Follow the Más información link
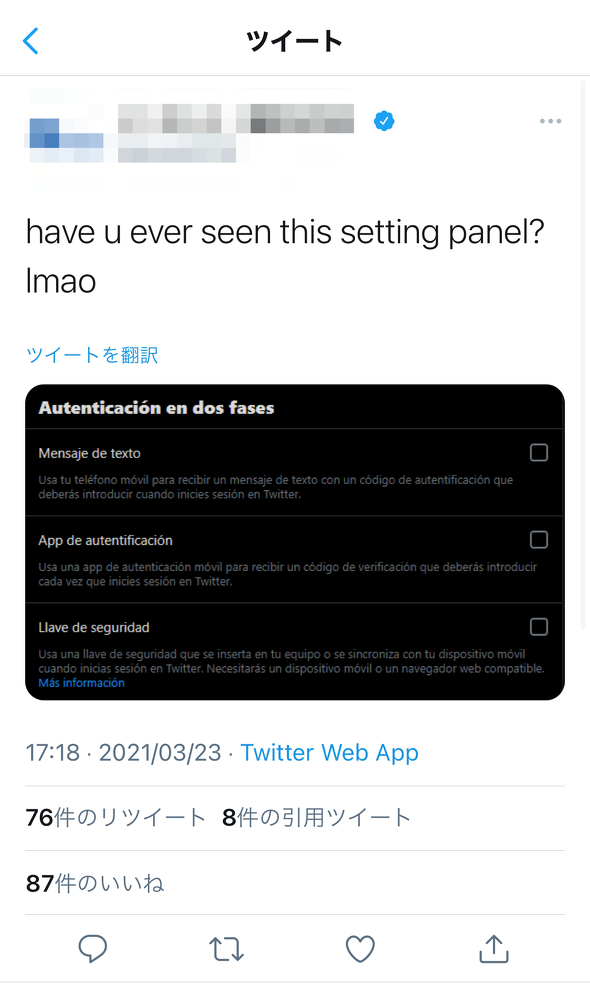The width and height of the screenshot is (590, 985). point(81,683)
